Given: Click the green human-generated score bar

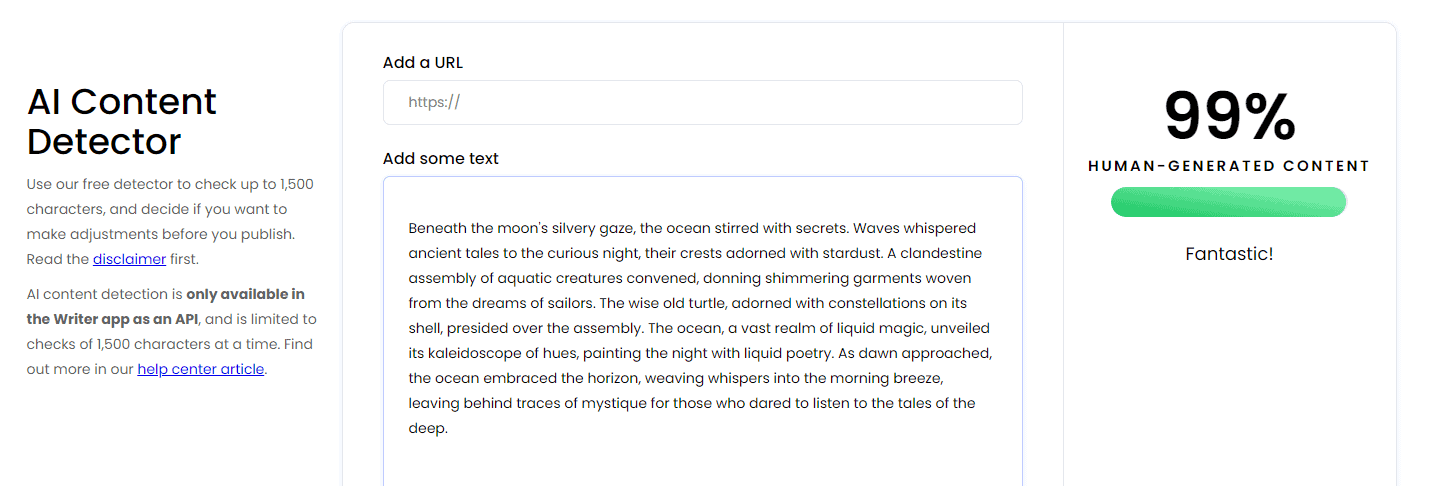Looking at the screenshot, I should point(1228,202).
